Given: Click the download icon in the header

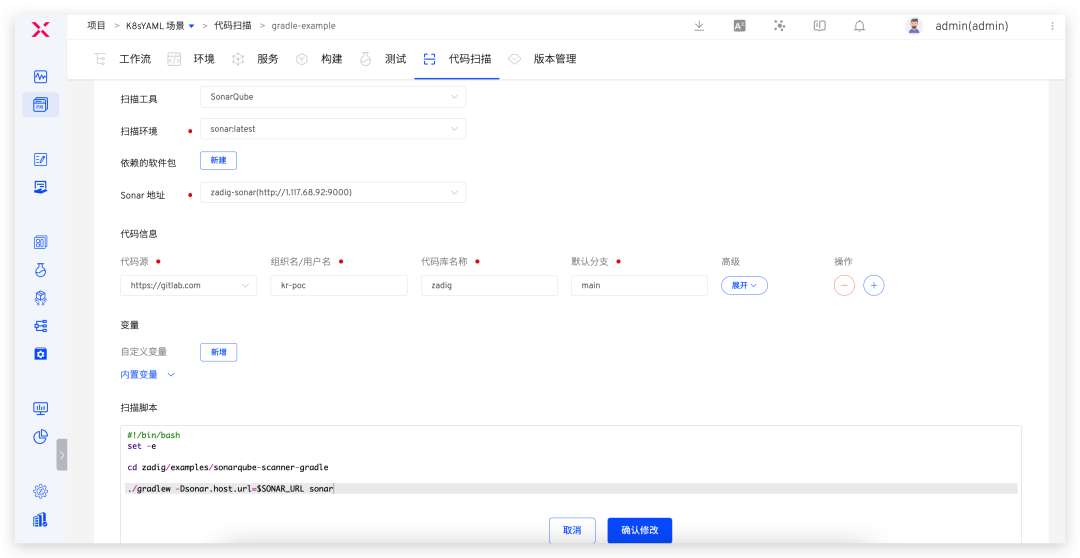Looking at the screenshot, I should click(699, 26).
